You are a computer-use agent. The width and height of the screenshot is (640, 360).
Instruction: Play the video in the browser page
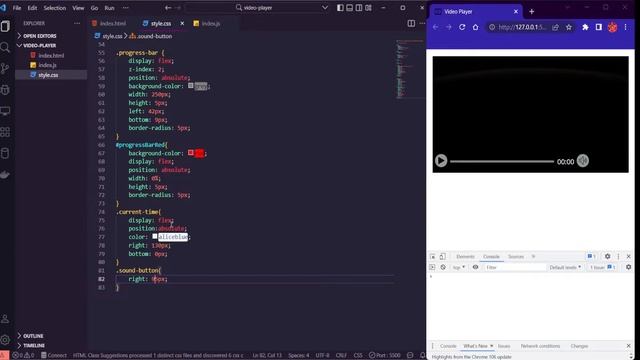pyautogui.click(x=441, y=160)
